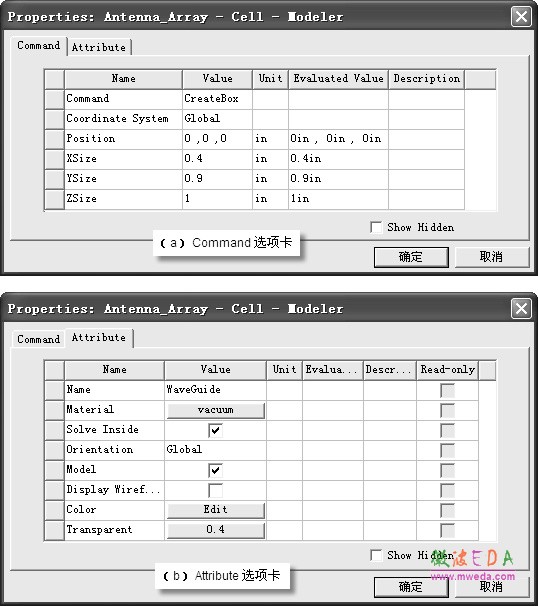Toggle Read-only checkbox for Material row
Screen dimensions: 538x606
click(447, 410)
